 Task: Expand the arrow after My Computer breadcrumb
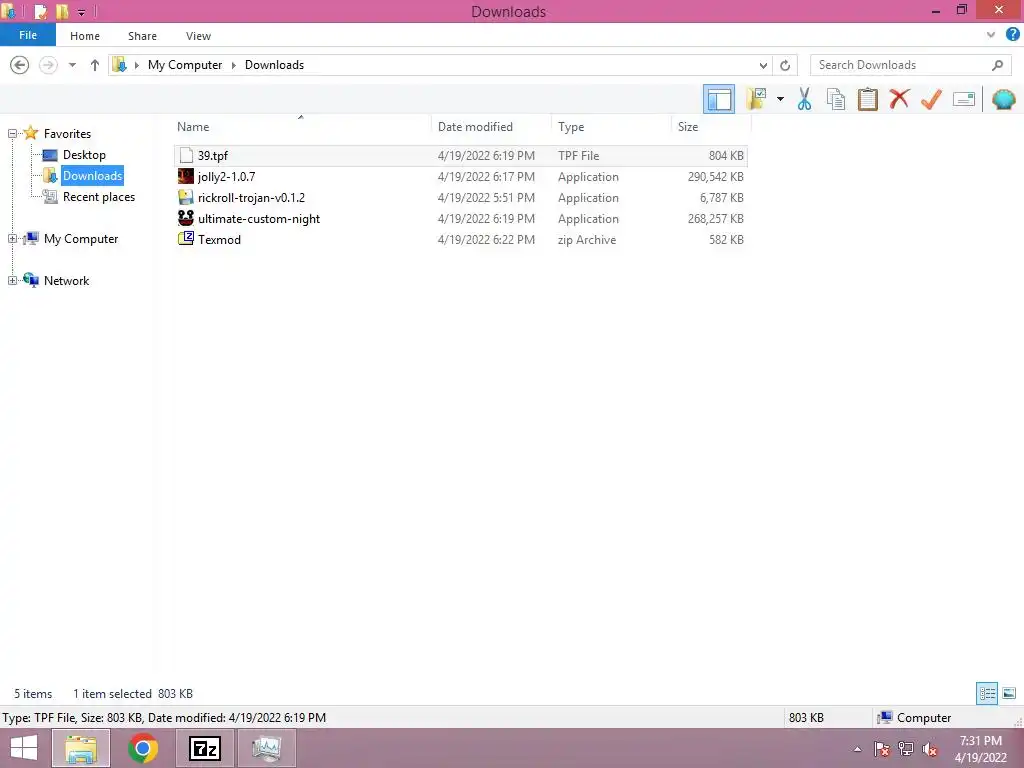point(233,65)
